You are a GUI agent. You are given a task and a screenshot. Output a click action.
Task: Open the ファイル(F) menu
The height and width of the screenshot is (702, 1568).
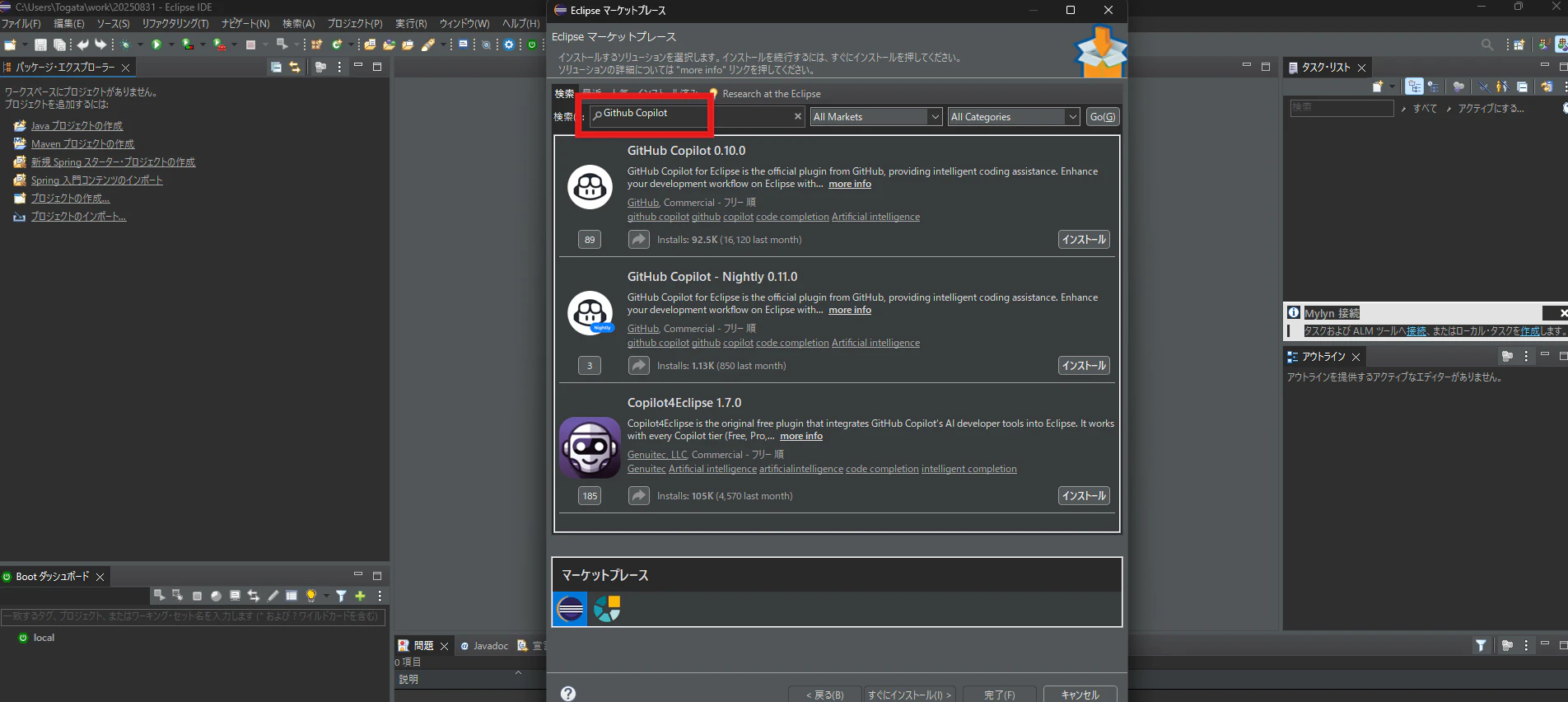[21, 24]
